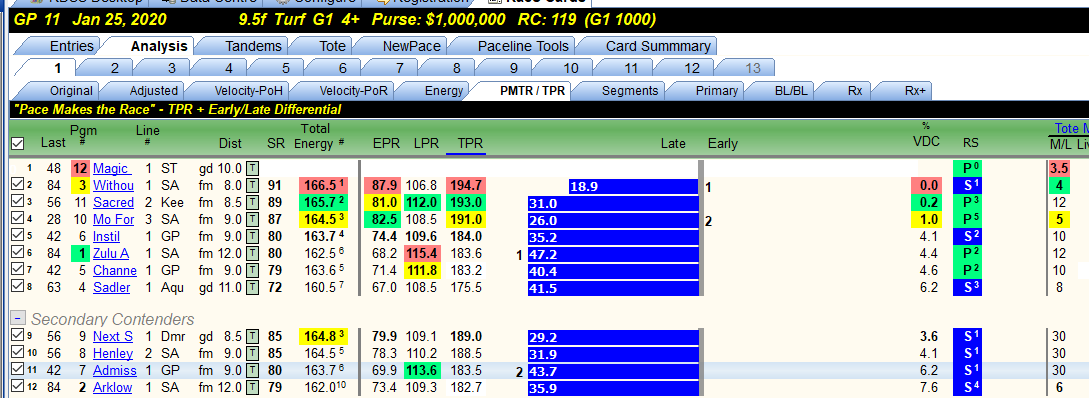Image resolution: width=1089 pixels, height=398 pixels.
Task: Uncheck the Mo For row checkbox
Action: pos(18,219)
